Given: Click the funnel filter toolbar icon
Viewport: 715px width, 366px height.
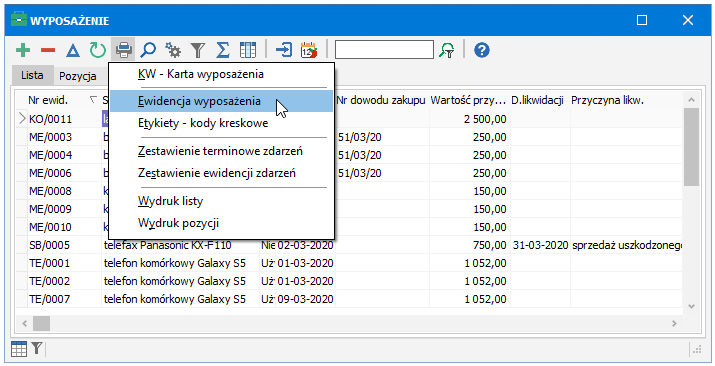Looking at the screenshot, I should click(197, 50).
